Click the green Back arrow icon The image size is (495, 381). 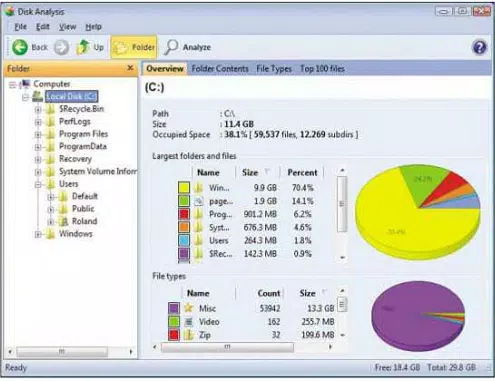[20, 47]
